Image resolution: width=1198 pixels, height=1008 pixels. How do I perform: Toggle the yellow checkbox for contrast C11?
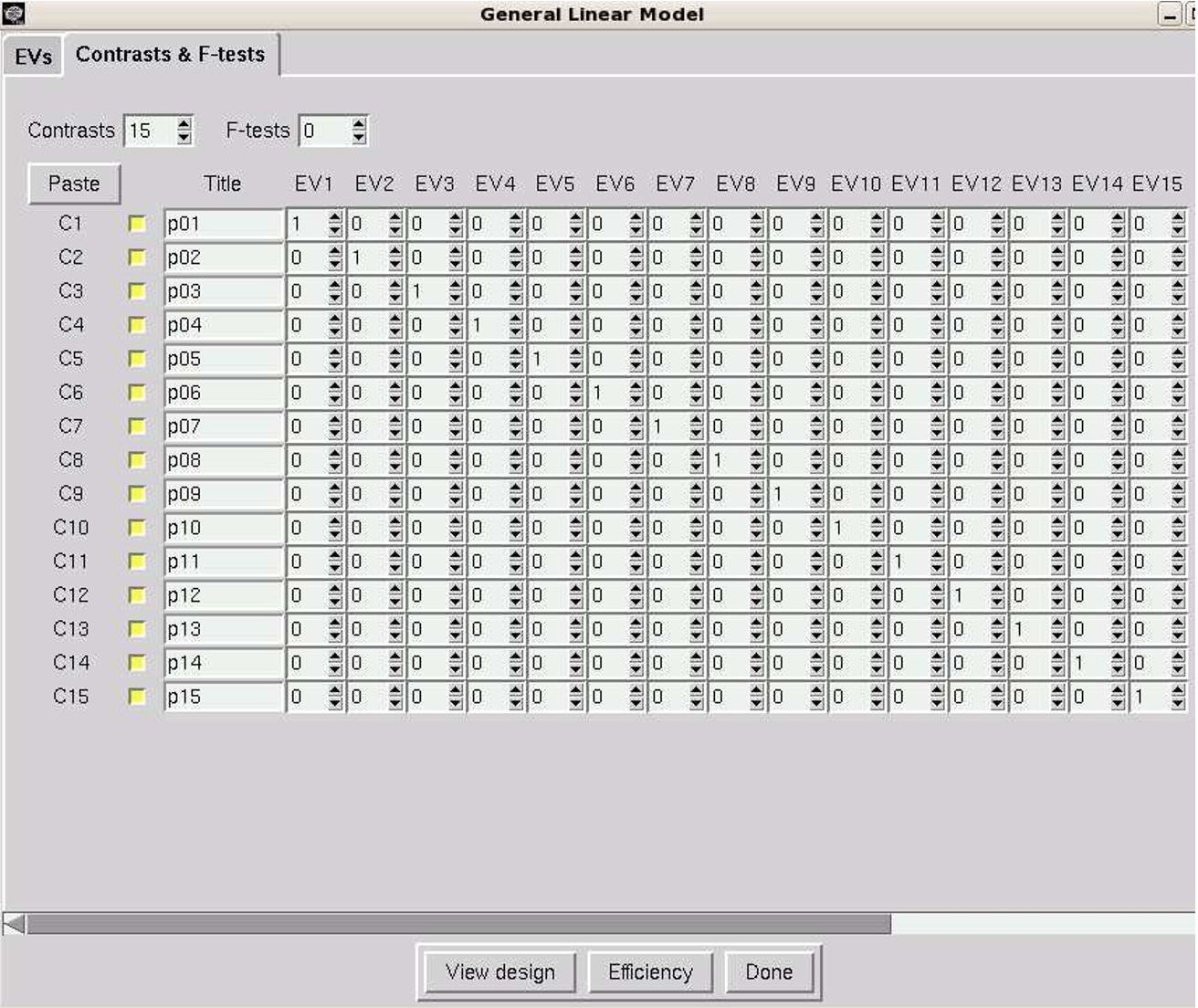pyautogui.click(x=137, y=562)
